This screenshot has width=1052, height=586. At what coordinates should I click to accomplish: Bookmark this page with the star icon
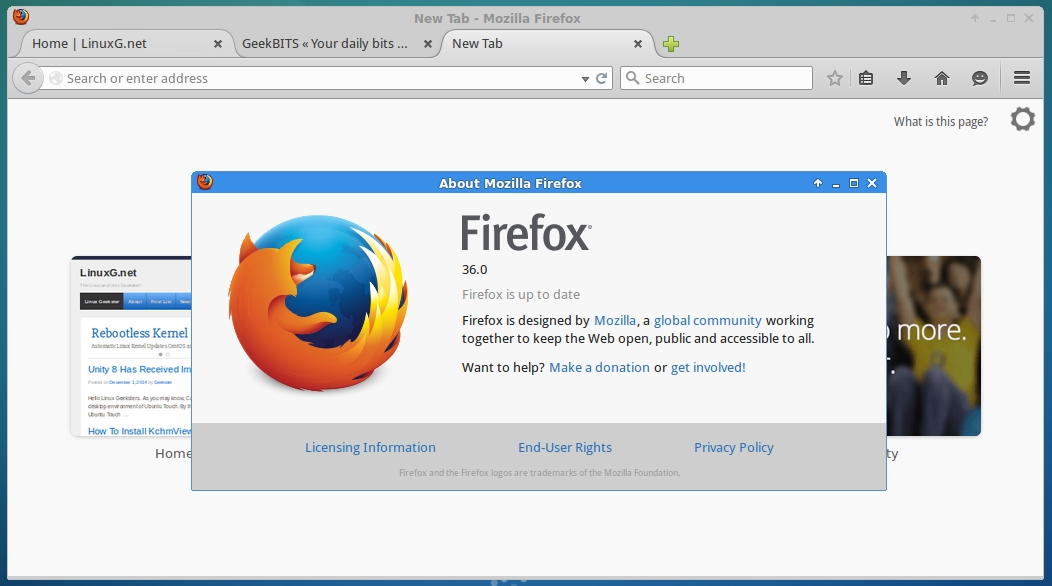[835, 79]
